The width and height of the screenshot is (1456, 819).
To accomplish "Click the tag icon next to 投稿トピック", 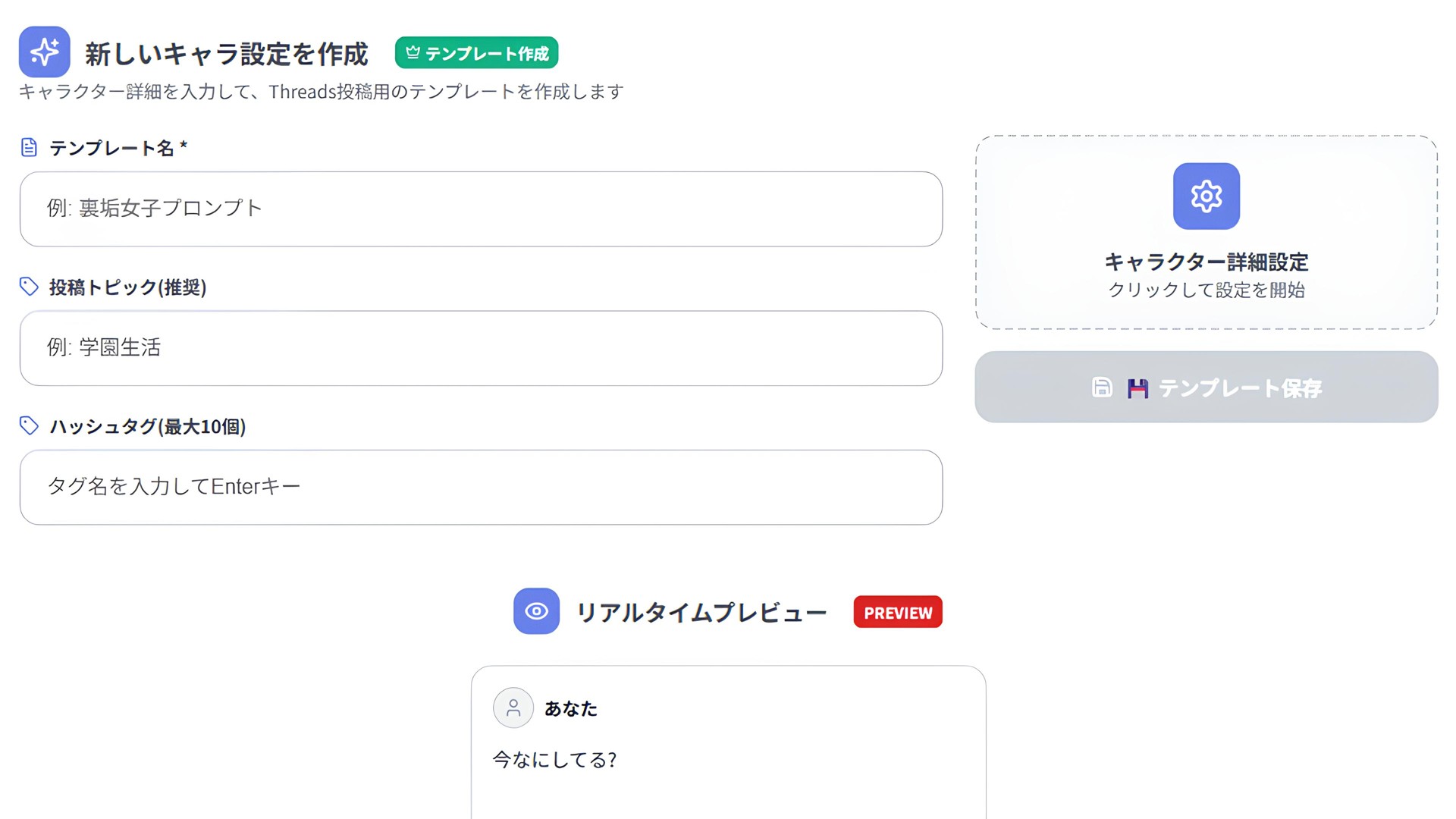I will (x=29, y=287).
